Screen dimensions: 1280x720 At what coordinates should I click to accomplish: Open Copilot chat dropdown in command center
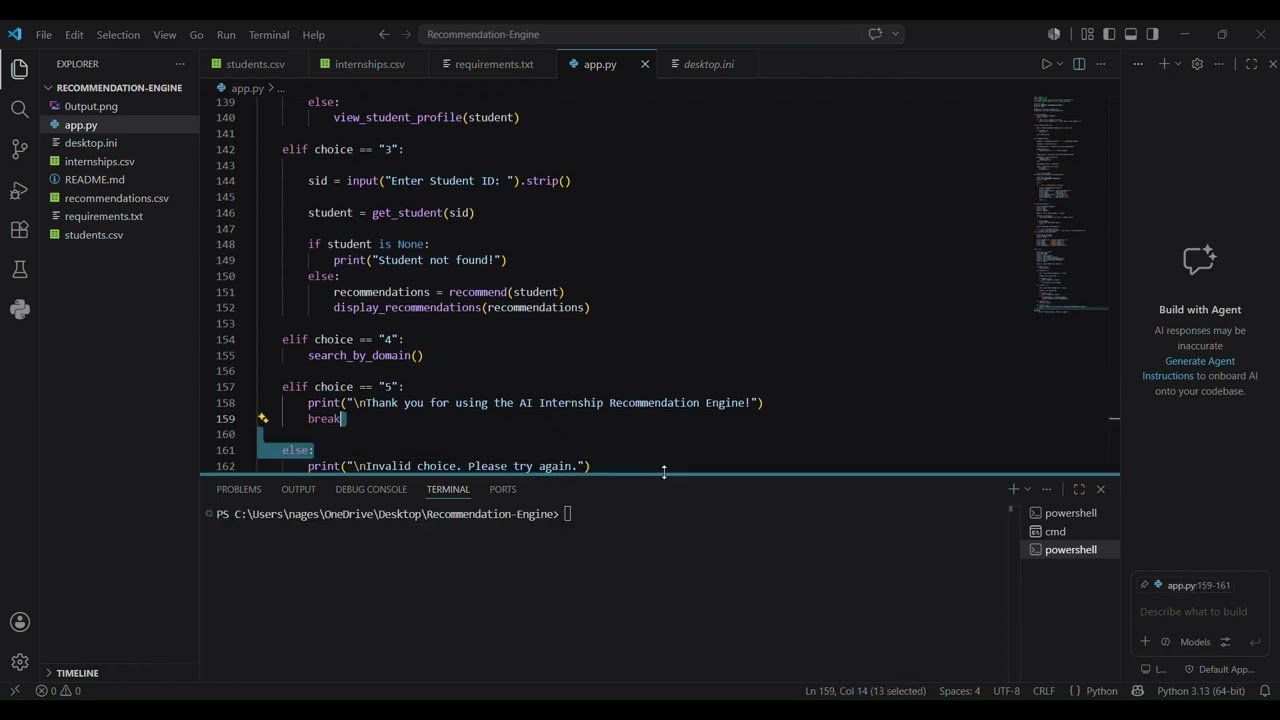click(x=896, y=34)
